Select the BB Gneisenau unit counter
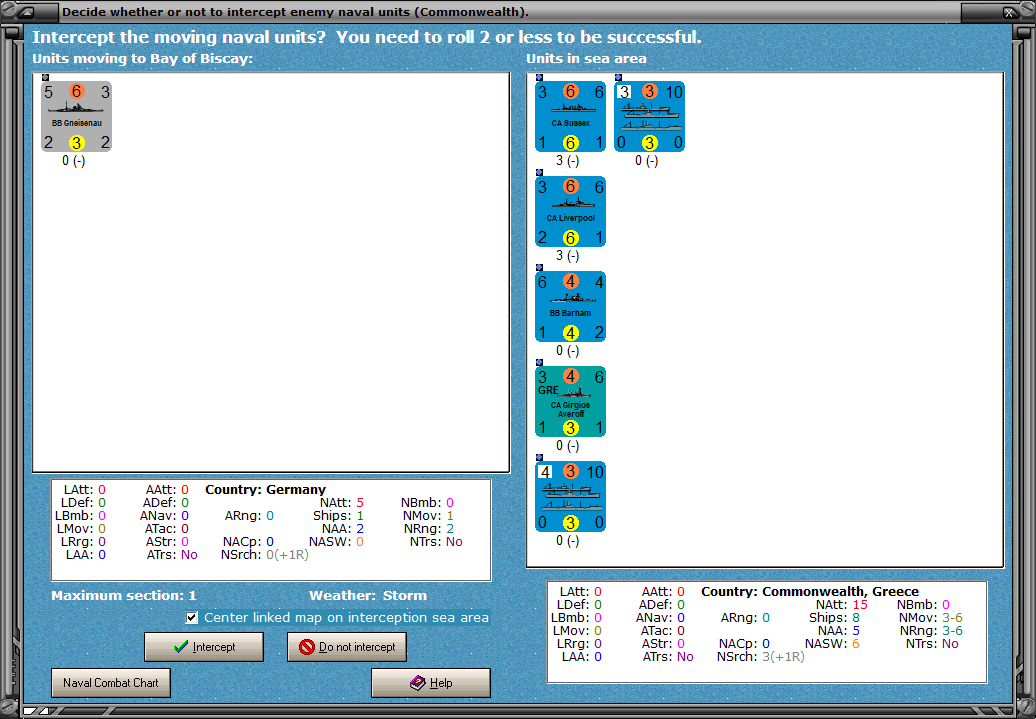Screen dimensions: 1036x719 pos(76,117)
